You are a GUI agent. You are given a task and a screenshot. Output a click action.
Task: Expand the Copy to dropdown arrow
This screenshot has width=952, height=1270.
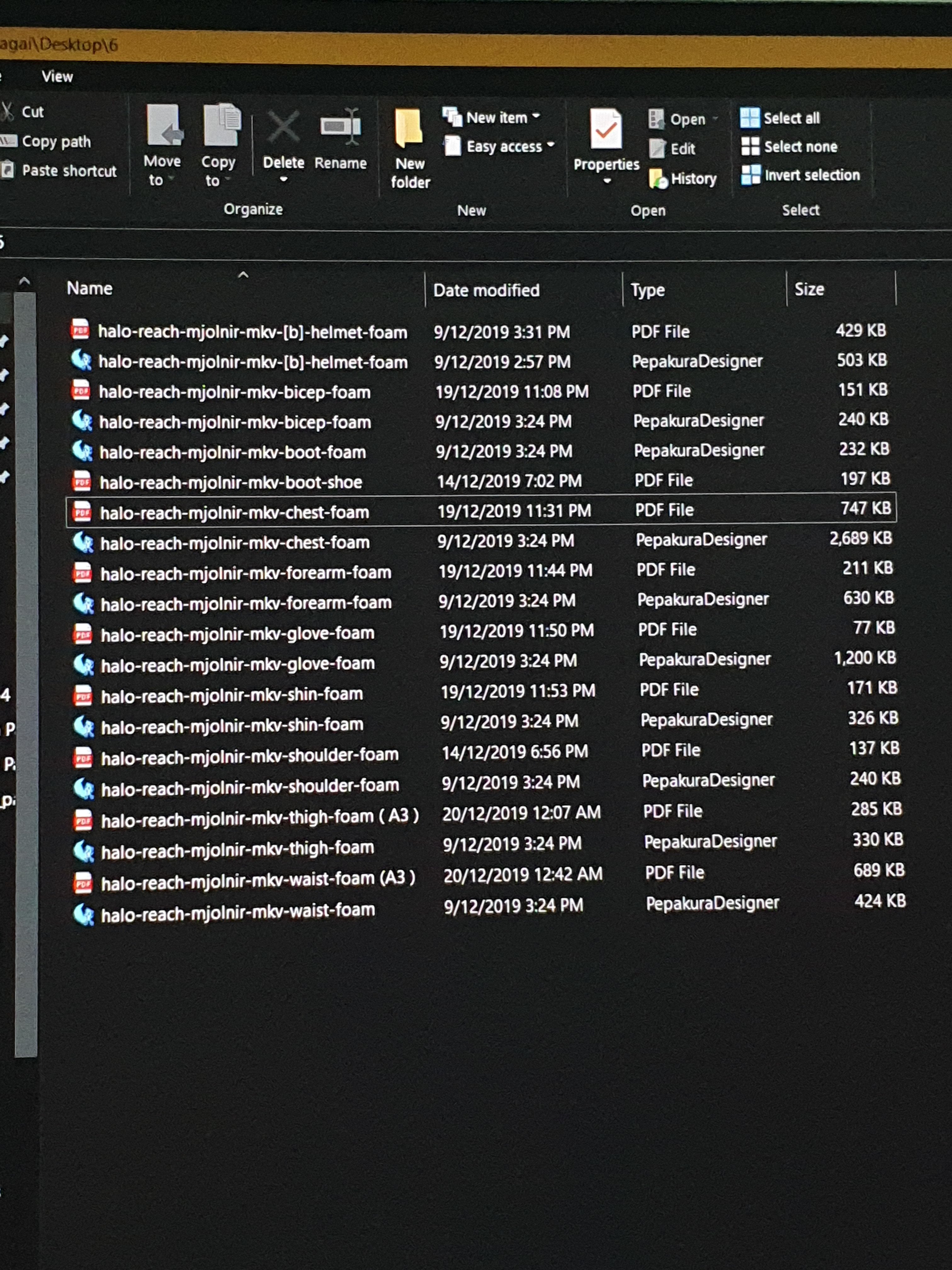[x=228, y=180]
